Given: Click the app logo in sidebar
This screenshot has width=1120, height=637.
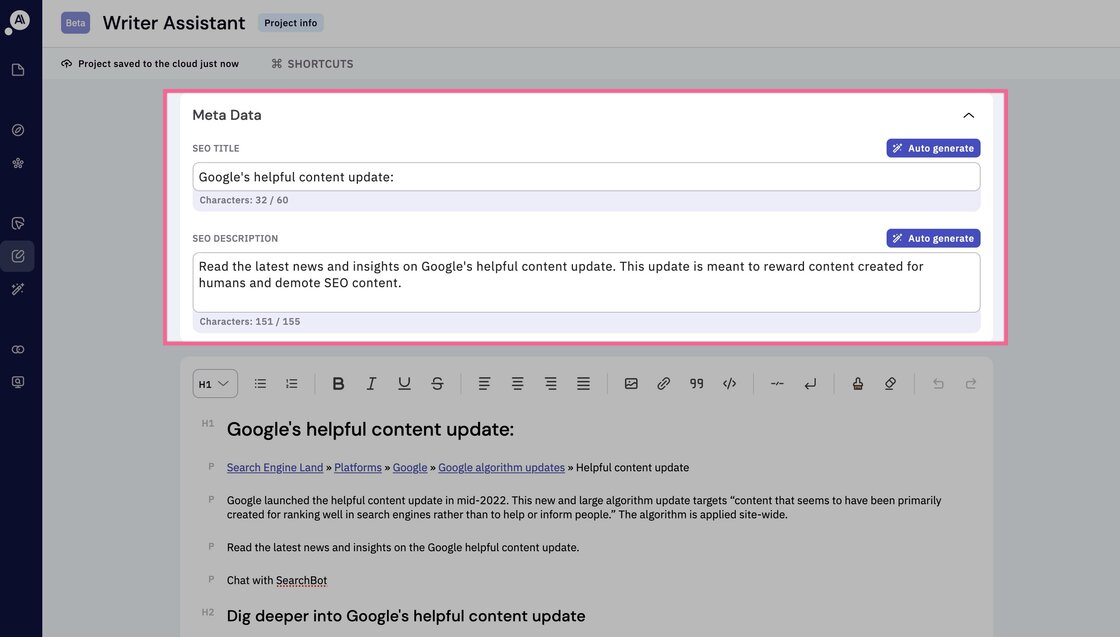Looking at the screenshot, I should (x=19, y=20).
